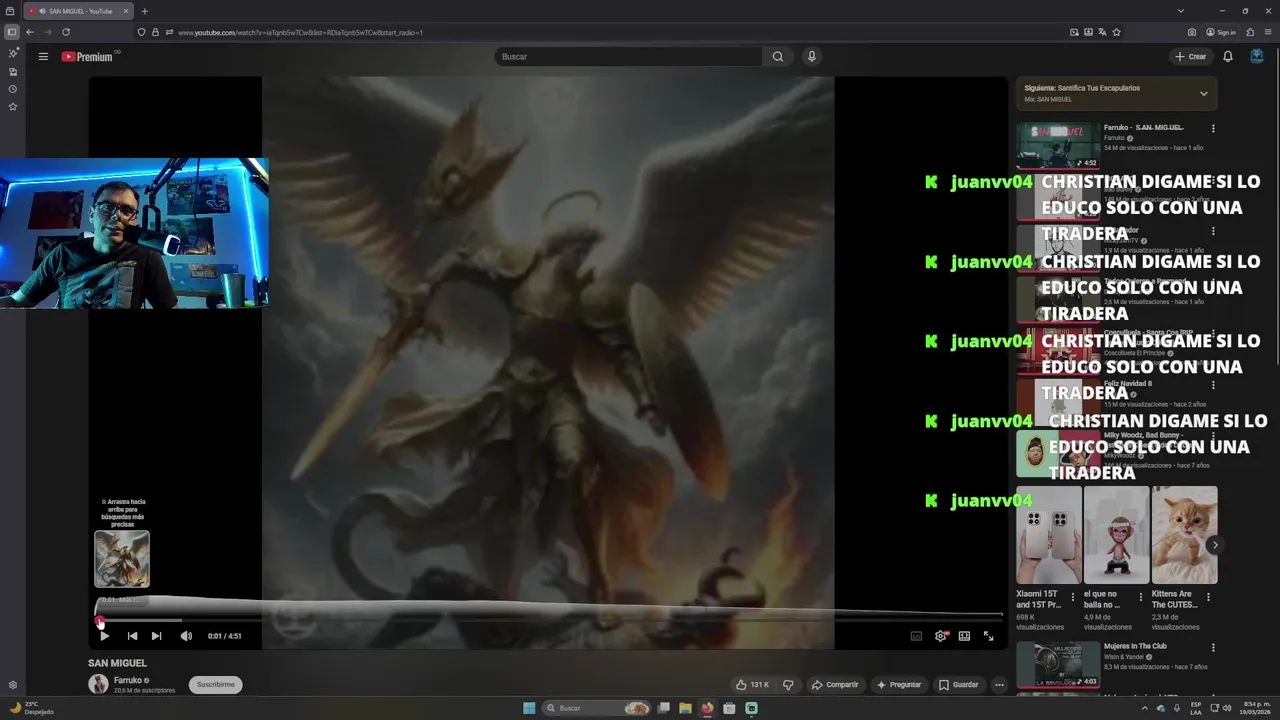The height and width of the screenshot is (720, 1280).
Task: Translate this page
Action: click(x=1102, y=32)
